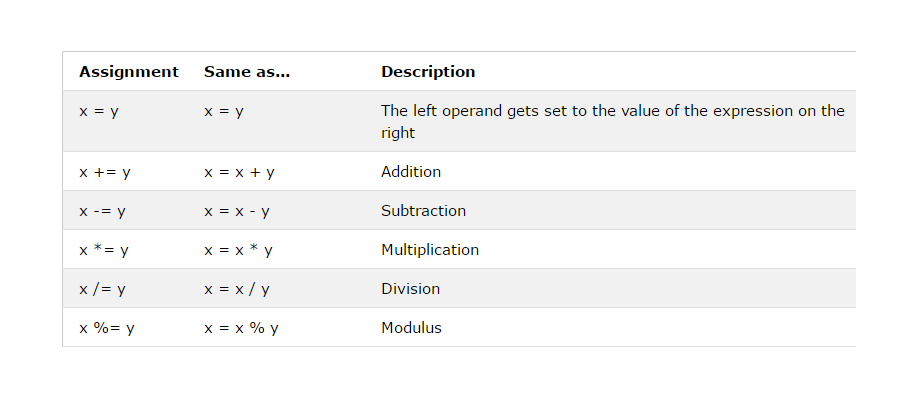Click the "x = x + y" cell
This screenshot has height=402, width=923.
click(239, 172)
